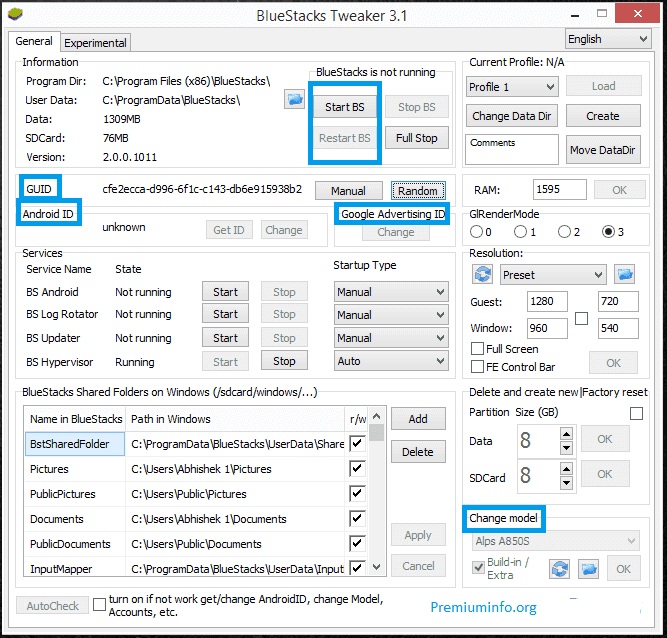Increase Data partition size stepper
Viewport: 667px width, 638px height.
[x=566, y=434]
